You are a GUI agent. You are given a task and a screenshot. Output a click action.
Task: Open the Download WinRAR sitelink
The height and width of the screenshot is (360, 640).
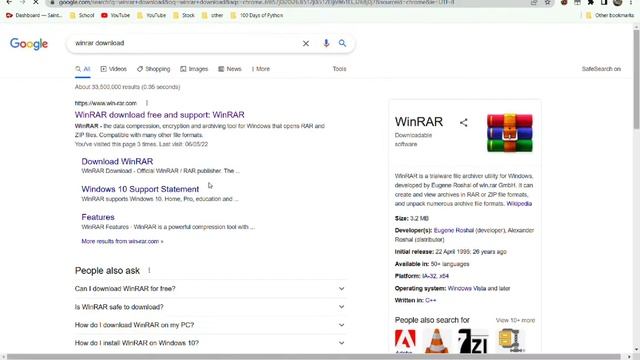point(117,162)
